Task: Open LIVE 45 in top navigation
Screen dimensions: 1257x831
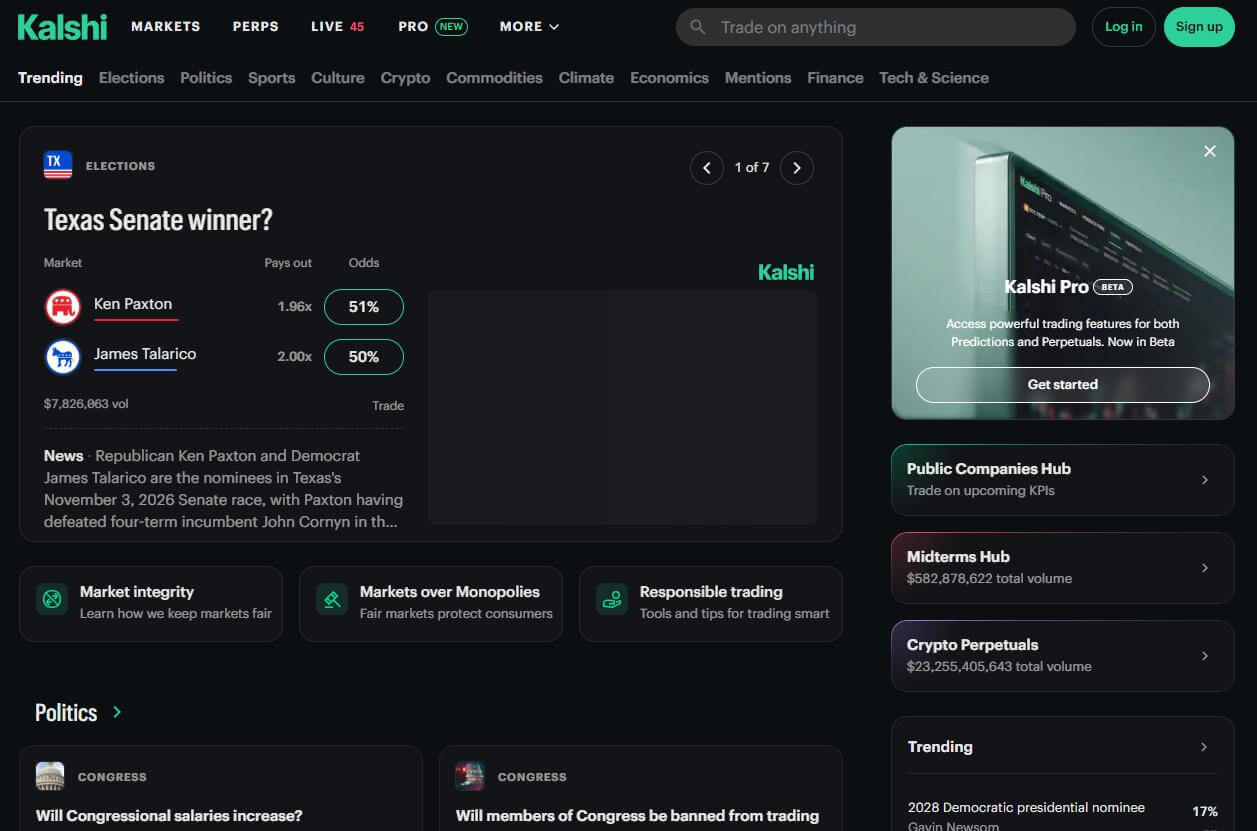Action: coord(338,27)
